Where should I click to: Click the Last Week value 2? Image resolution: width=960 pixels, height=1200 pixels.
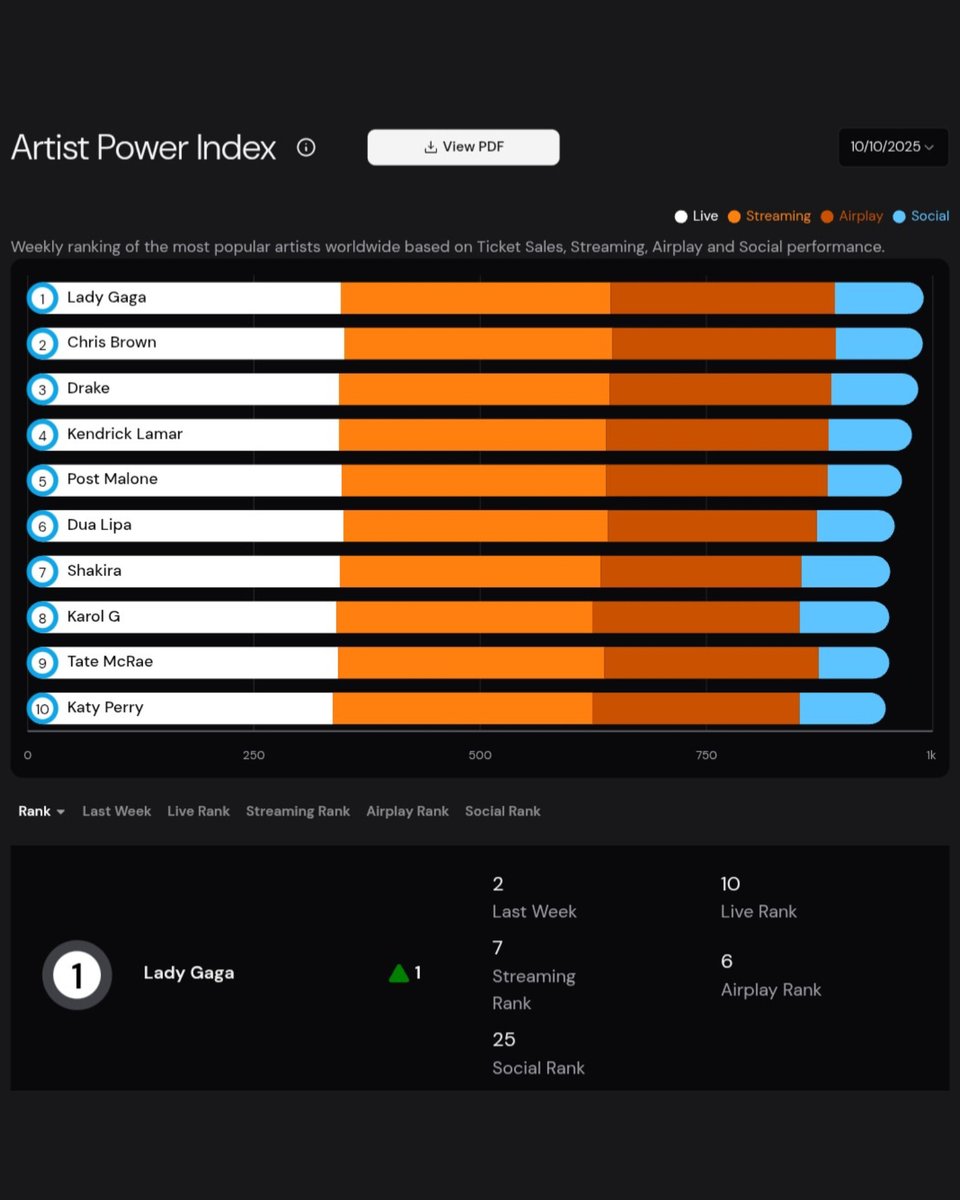[498, 884]
